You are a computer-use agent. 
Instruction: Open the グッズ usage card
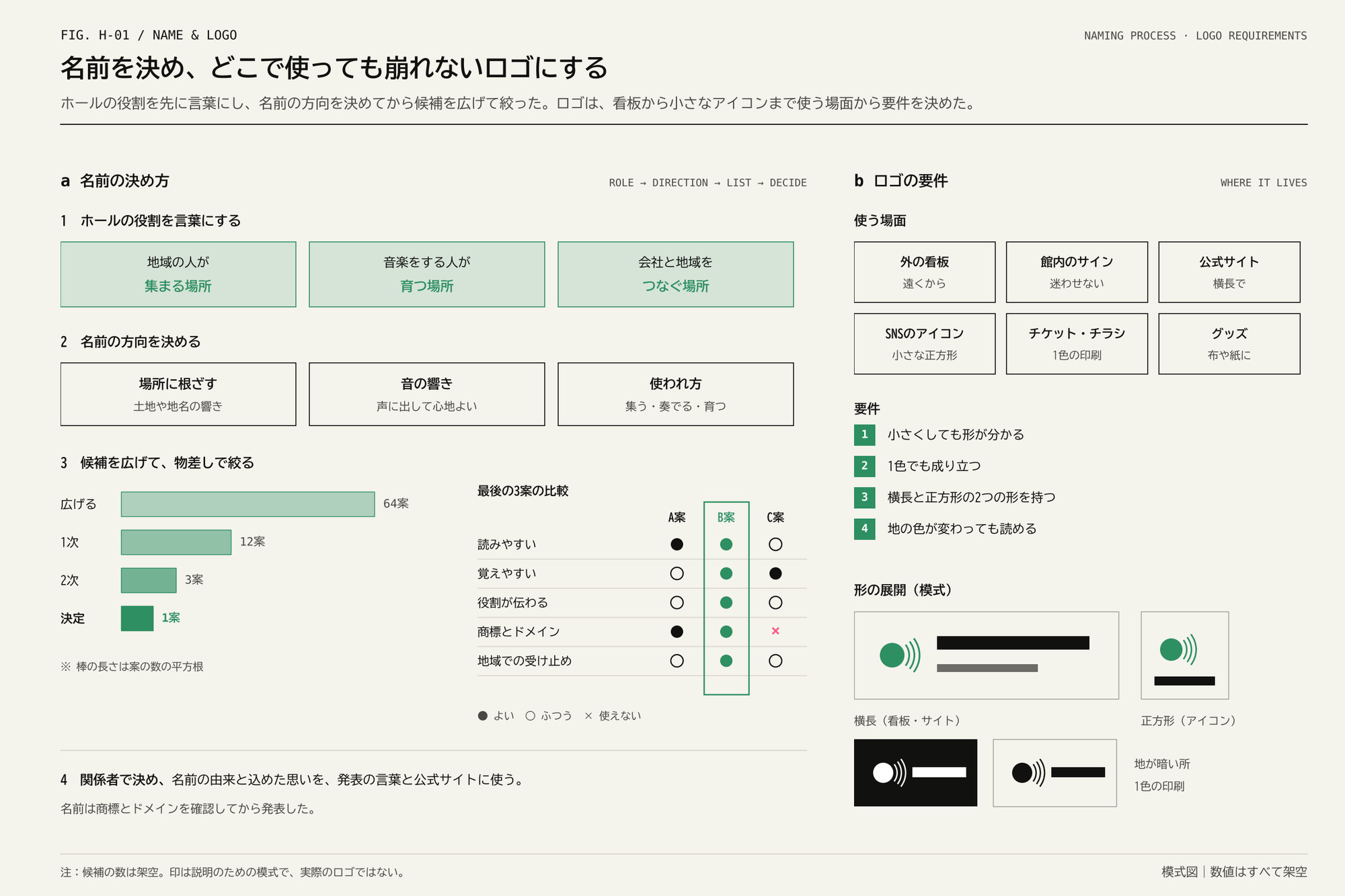[x=1229, y=343]
